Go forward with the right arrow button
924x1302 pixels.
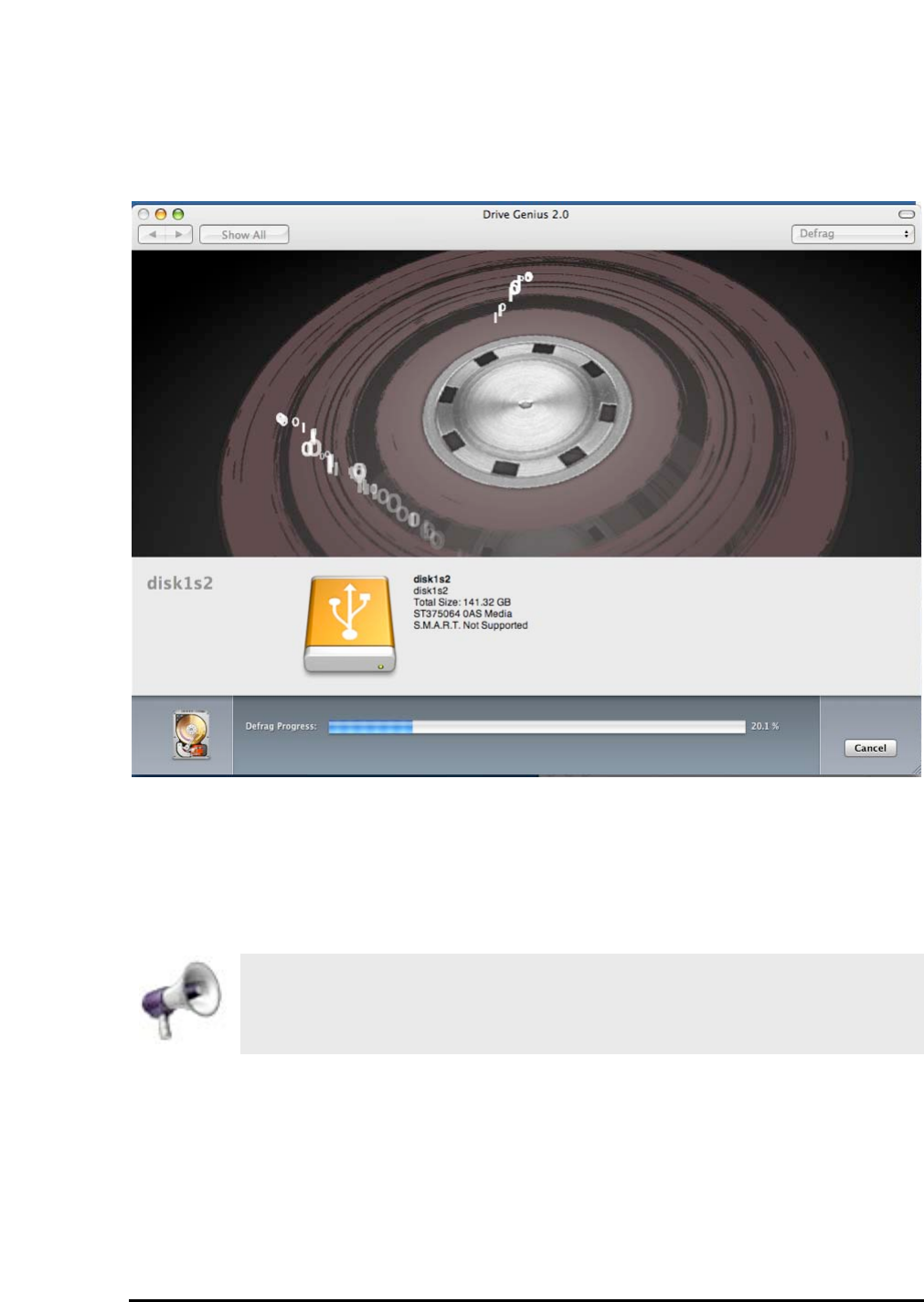click(x=179, y=235)
